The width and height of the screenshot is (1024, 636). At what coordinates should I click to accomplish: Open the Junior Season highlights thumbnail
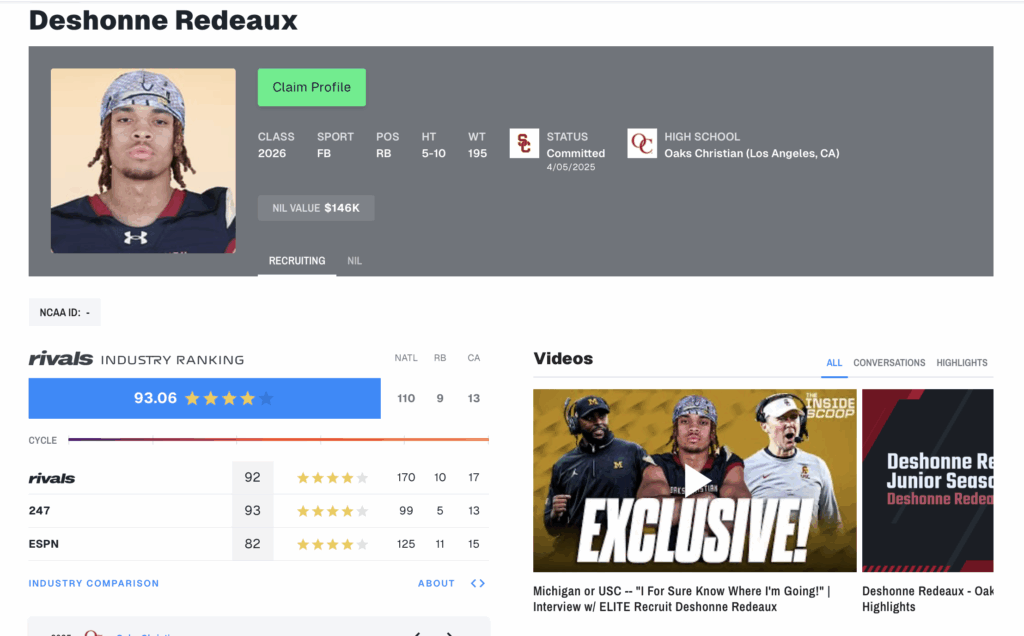[x=927, y=481]
